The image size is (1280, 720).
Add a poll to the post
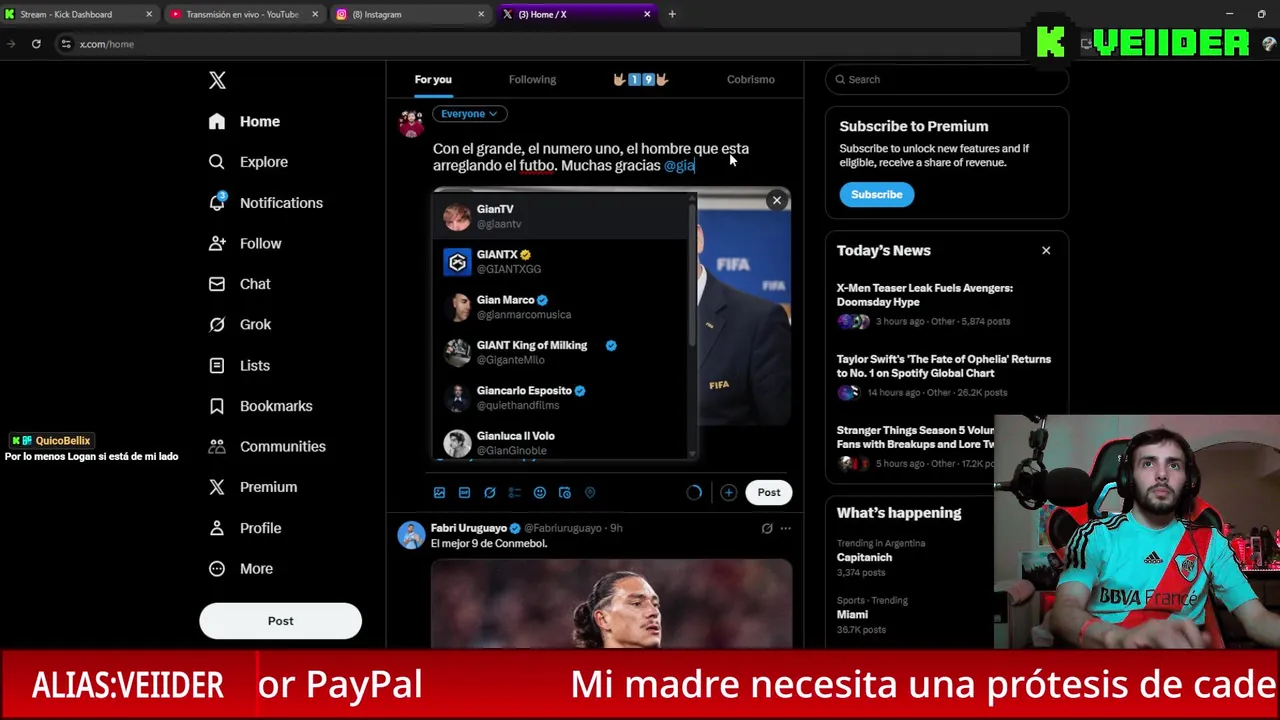click(514, 492)
